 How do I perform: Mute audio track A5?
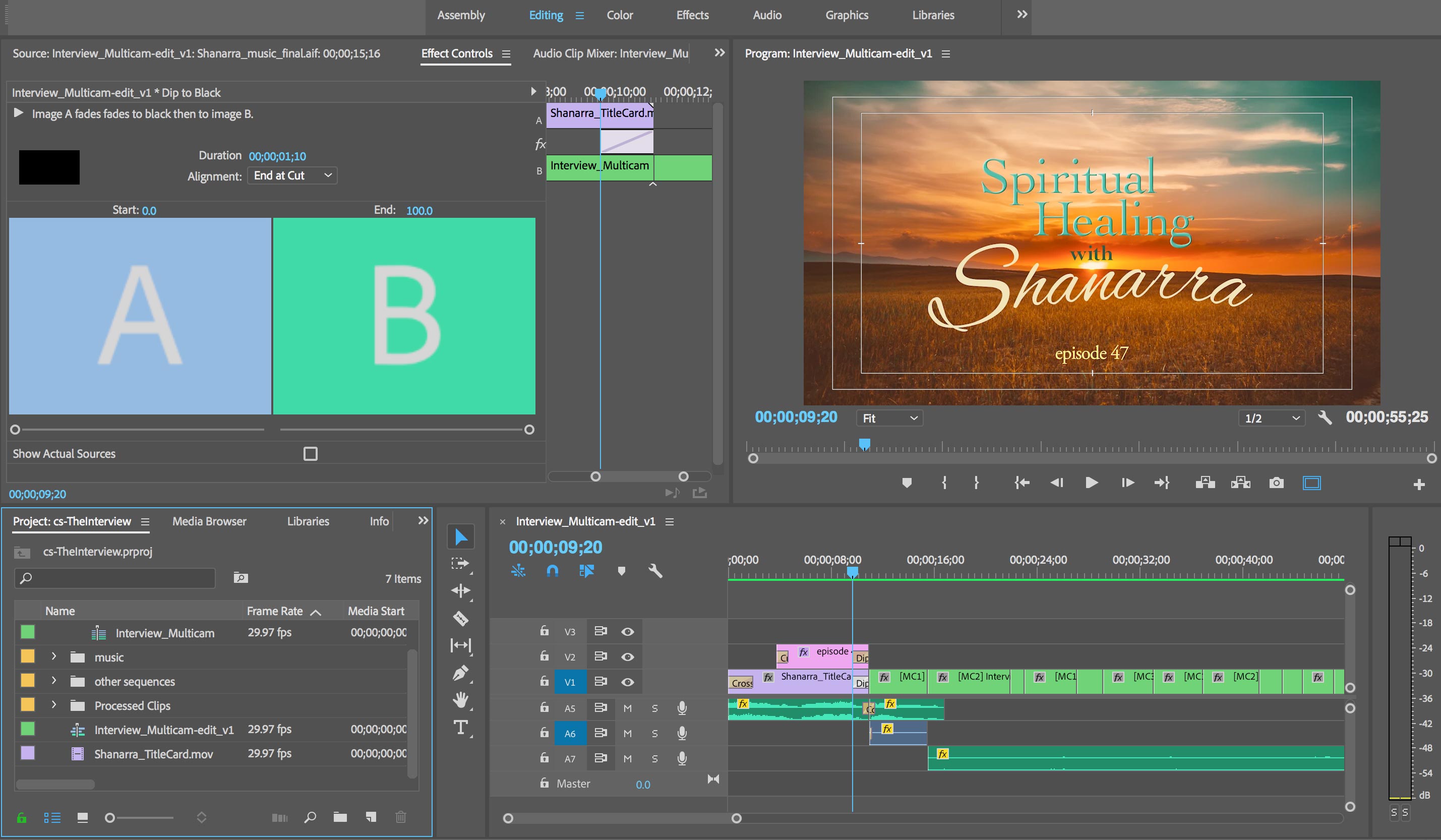[627, 708]
